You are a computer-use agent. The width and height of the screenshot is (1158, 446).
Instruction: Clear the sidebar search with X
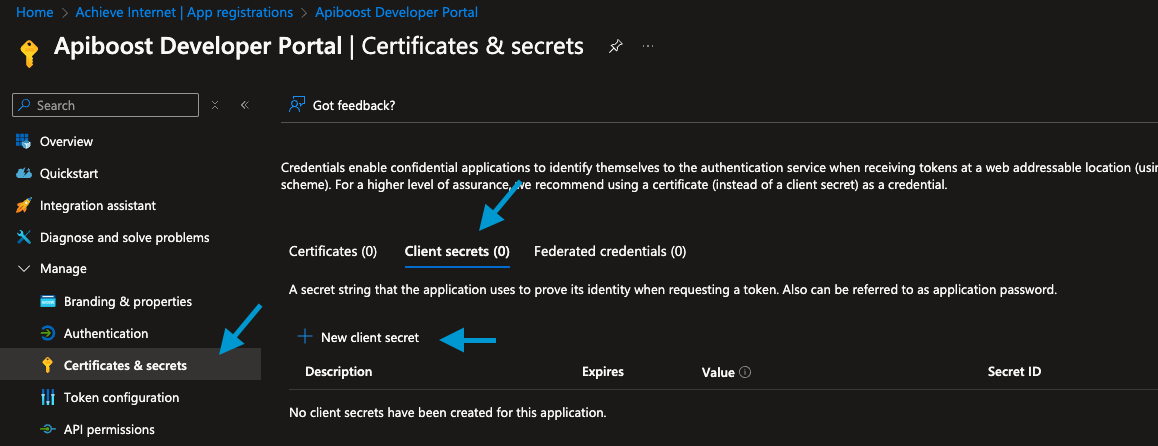click(215, 105)
